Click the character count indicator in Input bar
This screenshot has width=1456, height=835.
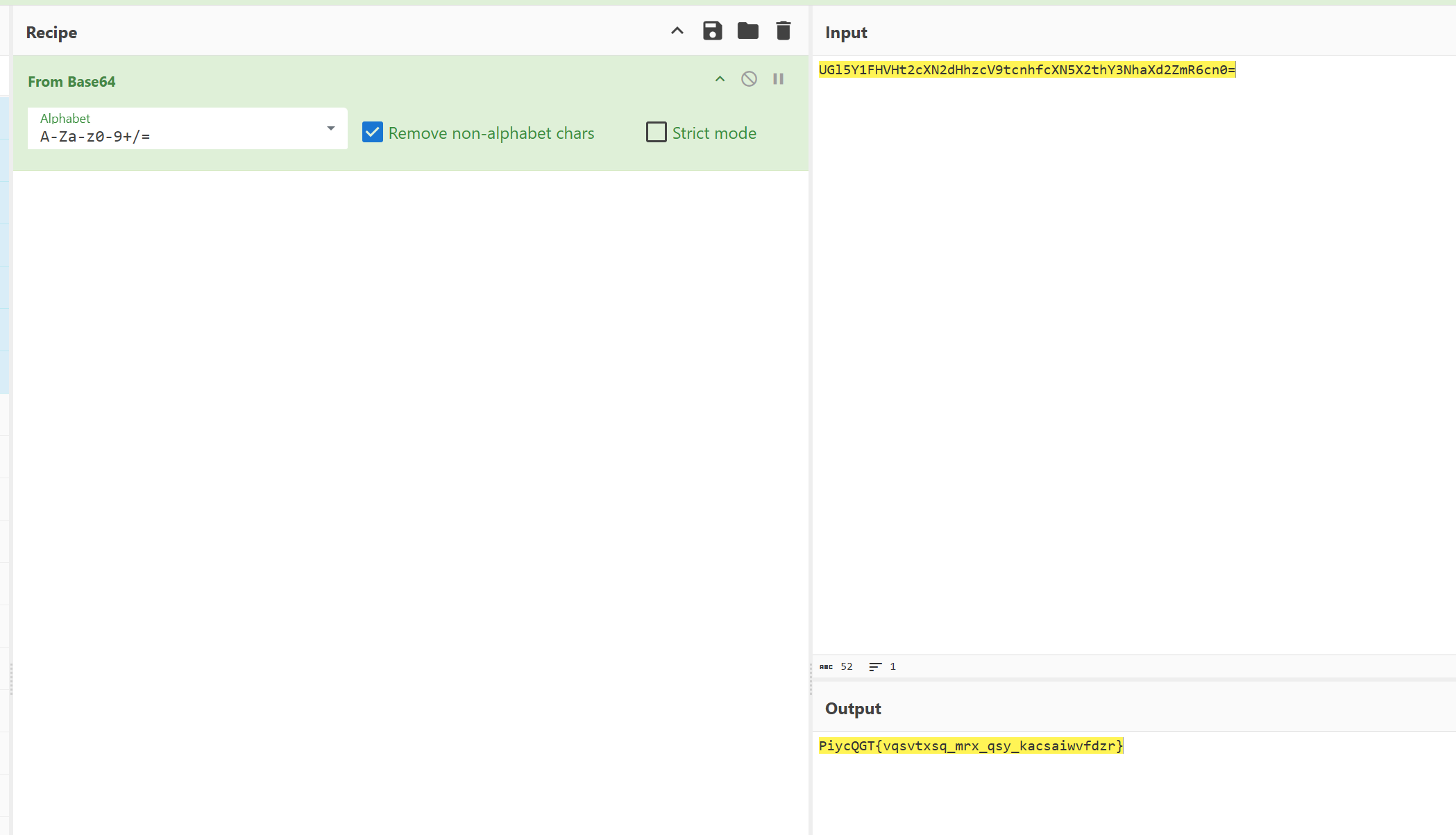click(846, 666)
